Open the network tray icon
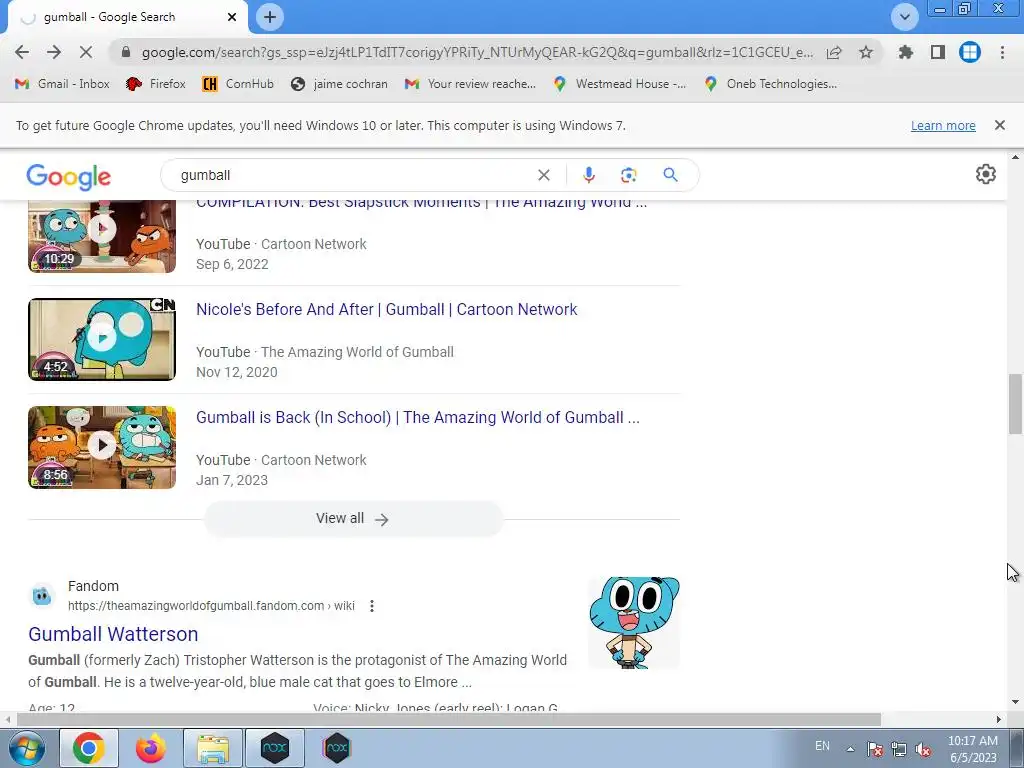This screenshot has width=1024, height=768. tap(899, 750)
